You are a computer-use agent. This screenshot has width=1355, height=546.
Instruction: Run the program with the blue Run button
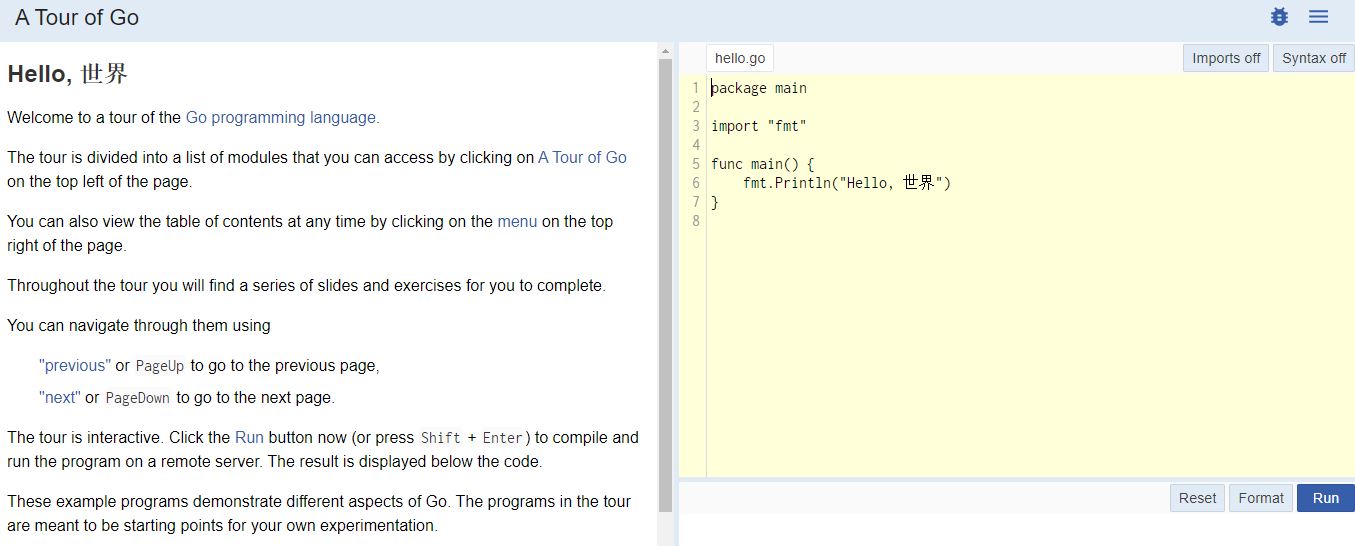pyautogui.click(x=1326, y=498)
